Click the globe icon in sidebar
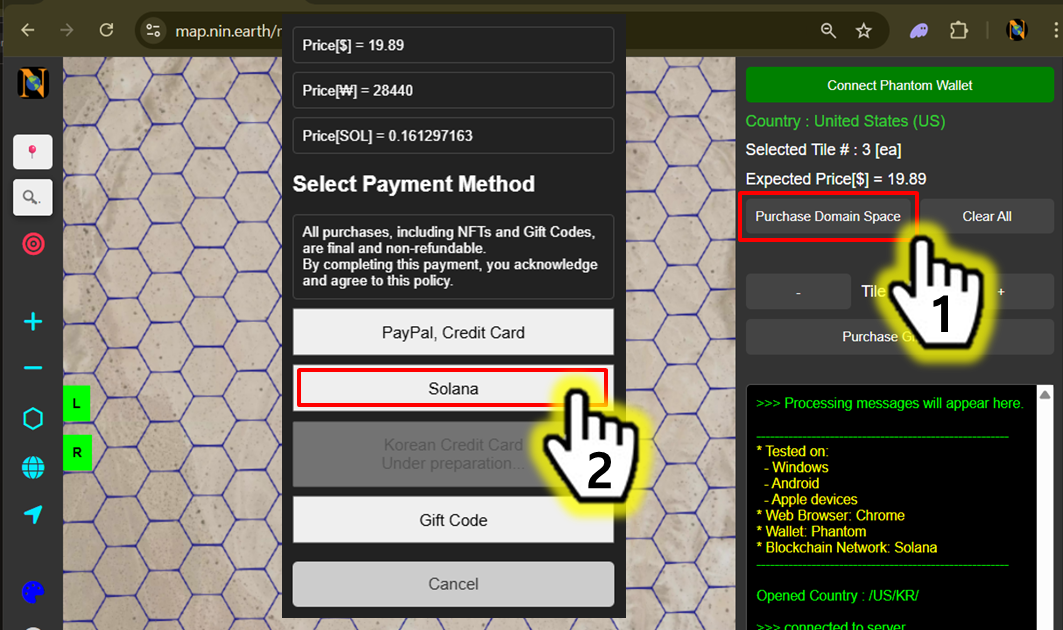The height and width of the screenshot is (630, 1063). coord(33,467)
